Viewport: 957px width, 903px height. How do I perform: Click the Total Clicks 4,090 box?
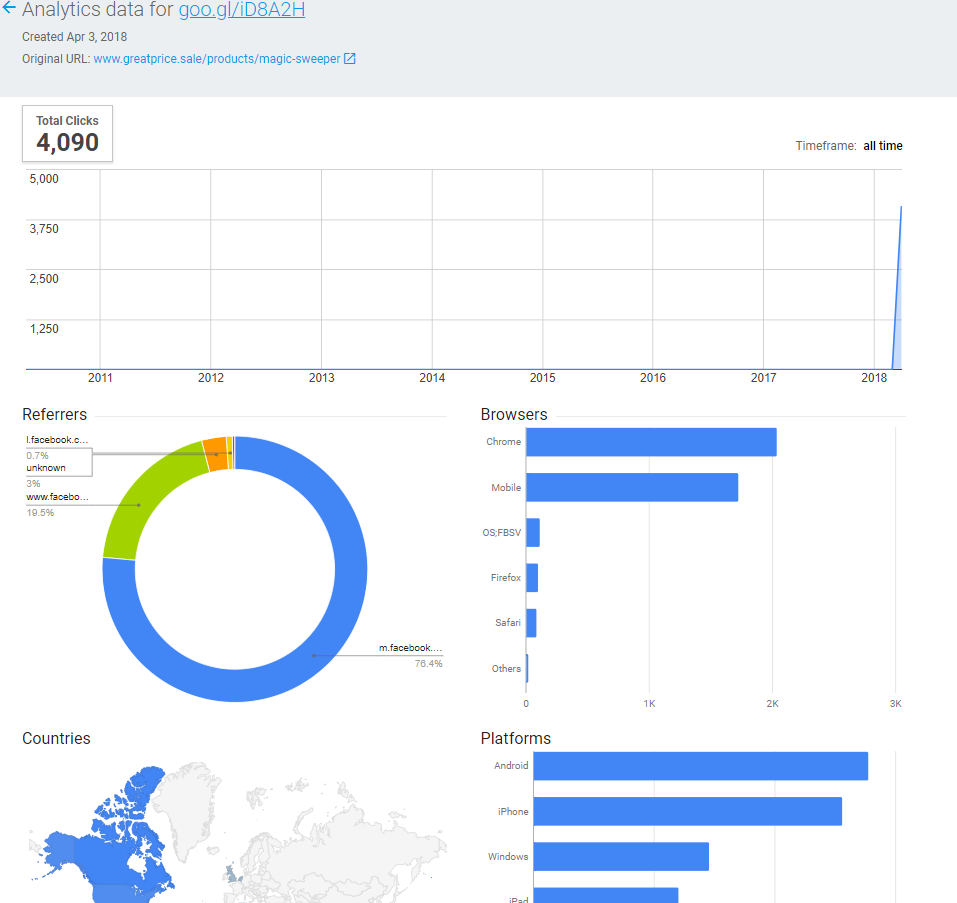pyautogui.click(x=67, y=133)
